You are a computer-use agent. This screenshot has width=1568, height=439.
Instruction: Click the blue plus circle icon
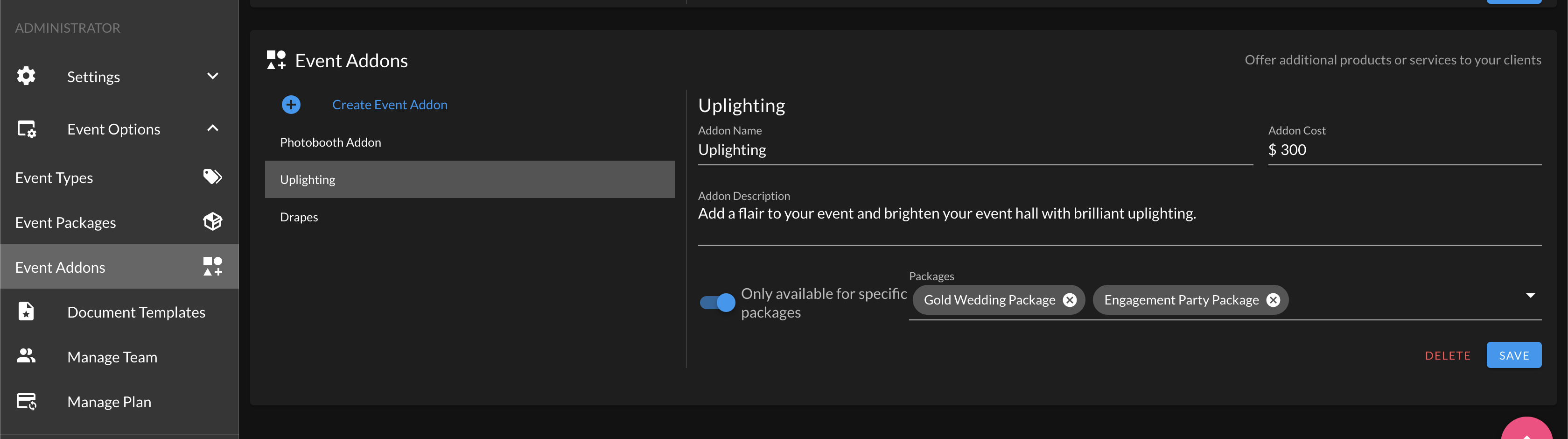291,105
